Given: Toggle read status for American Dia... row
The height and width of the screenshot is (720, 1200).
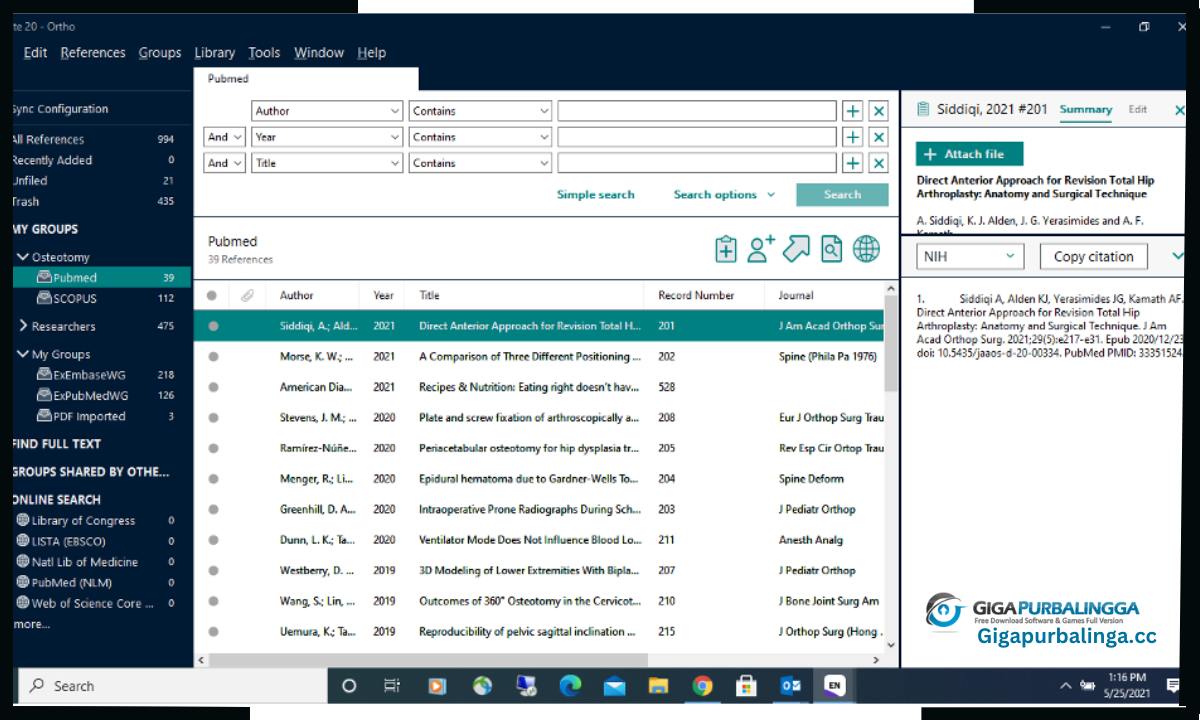Looking at the screenshot, I should [x=213, y=387].
